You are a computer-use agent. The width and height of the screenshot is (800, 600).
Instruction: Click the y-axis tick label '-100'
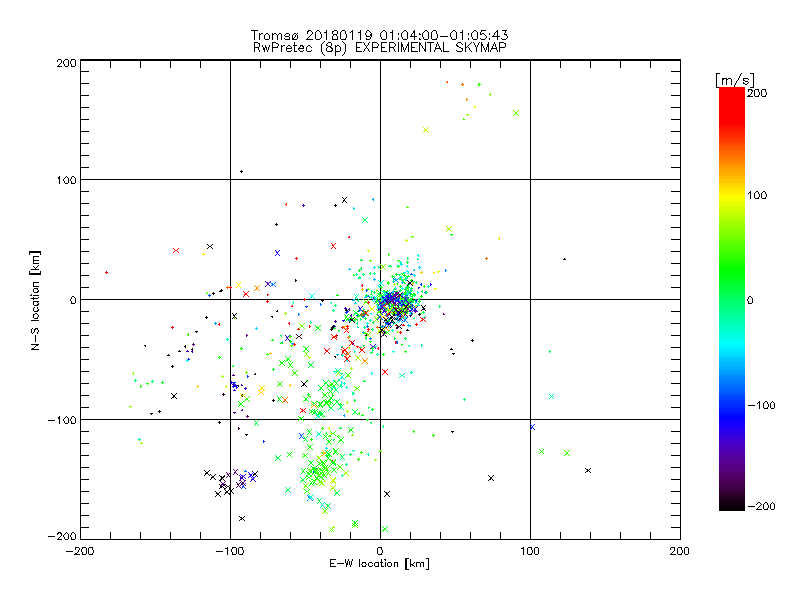(62, 420)
